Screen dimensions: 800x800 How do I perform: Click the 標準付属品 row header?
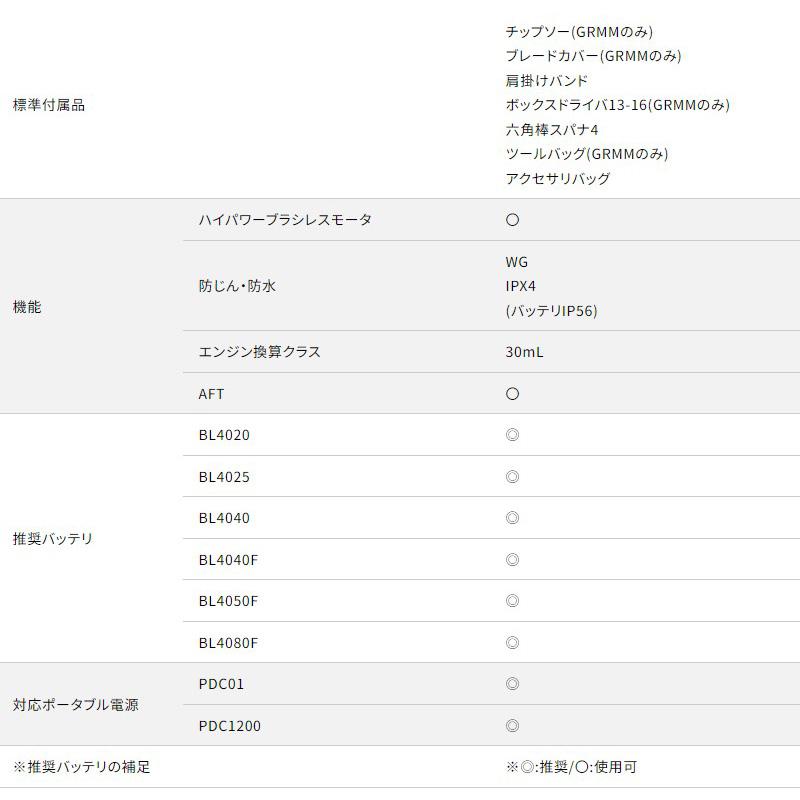point(48,105)
